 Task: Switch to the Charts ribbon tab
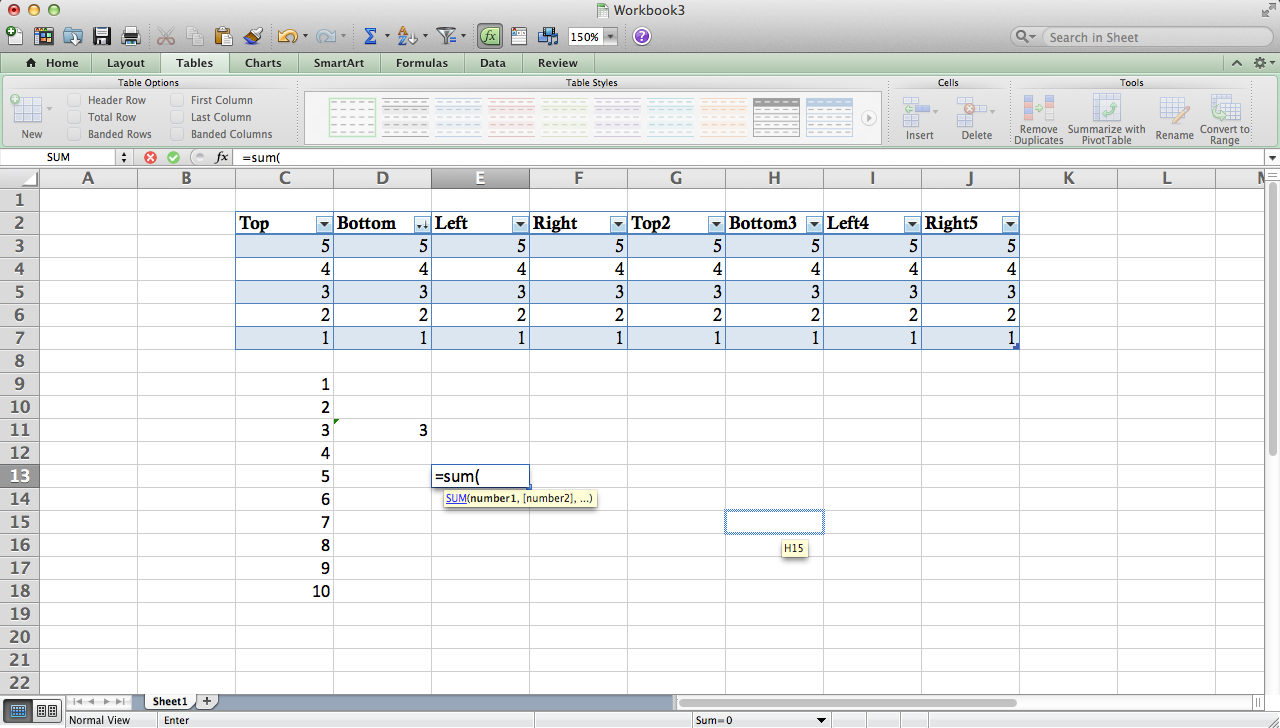coord(263,62)
